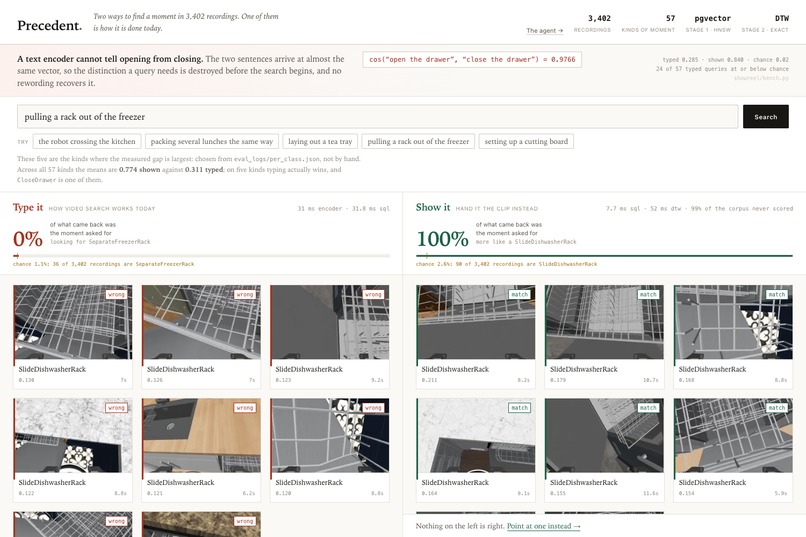Click "HAND IT THE CLIP INSTEAD" subtitle

point(497,209)
